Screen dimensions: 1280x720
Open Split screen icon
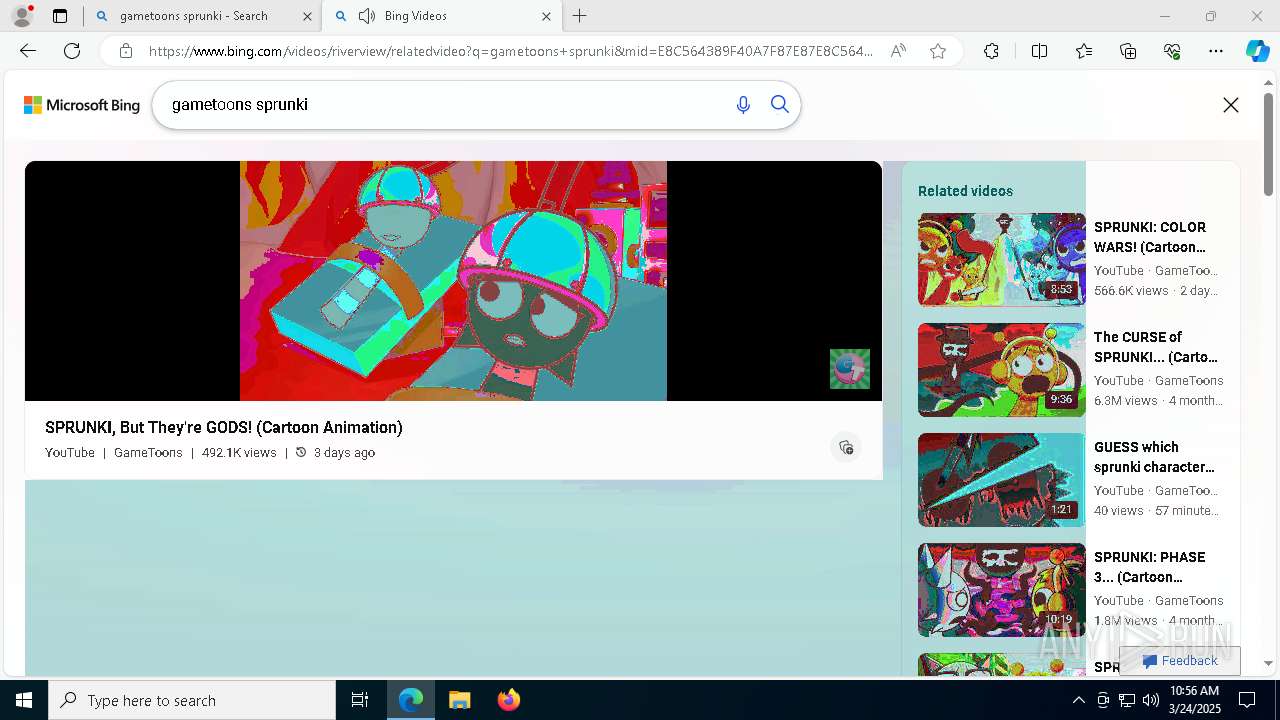click(x=1039, y=51)
